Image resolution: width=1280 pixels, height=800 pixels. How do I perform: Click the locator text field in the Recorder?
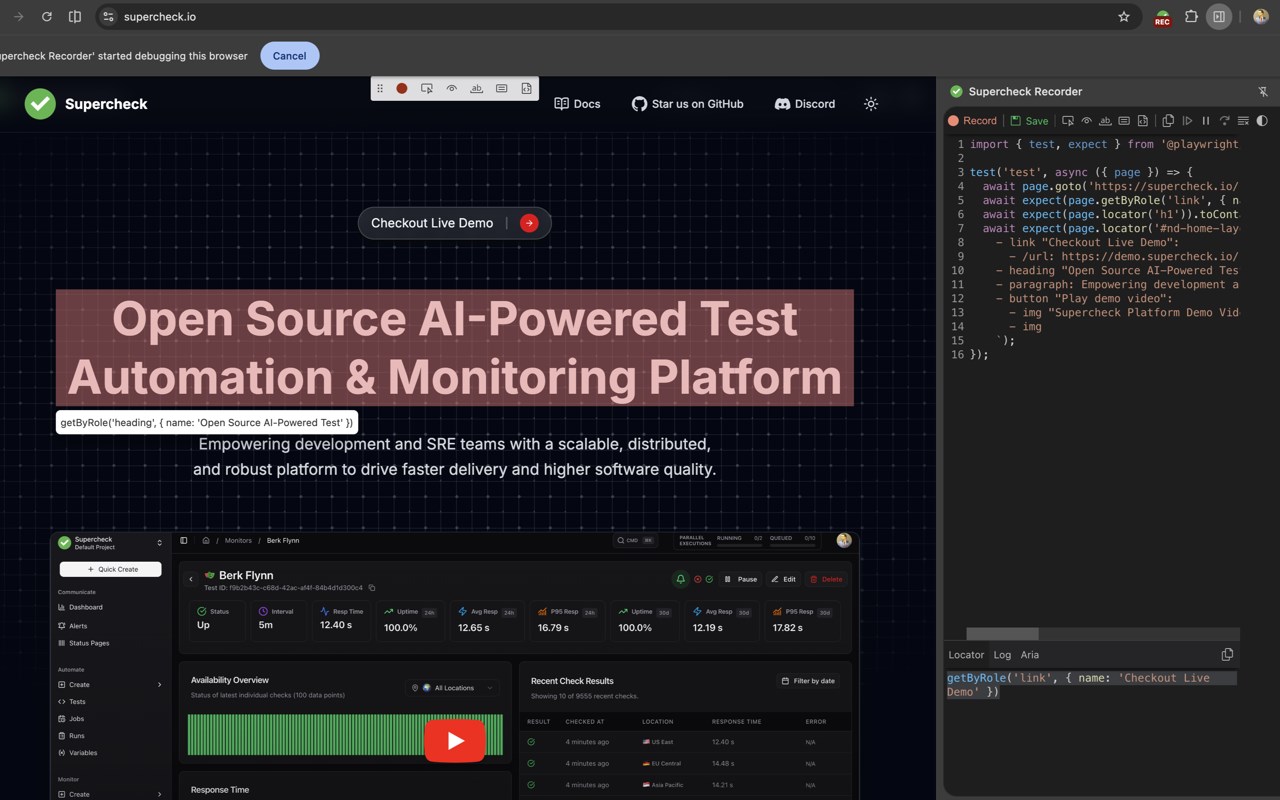point(1092,685)
